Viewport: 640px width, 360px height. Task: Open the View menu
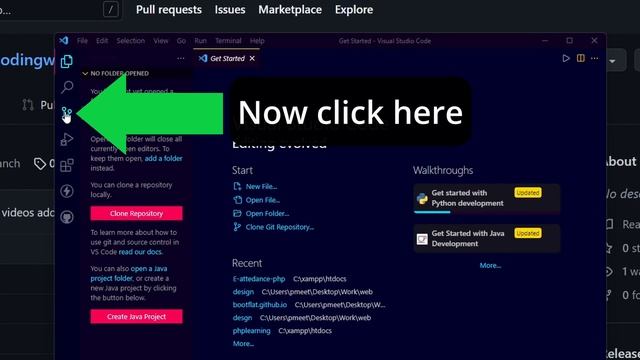(x=161, y=41)
